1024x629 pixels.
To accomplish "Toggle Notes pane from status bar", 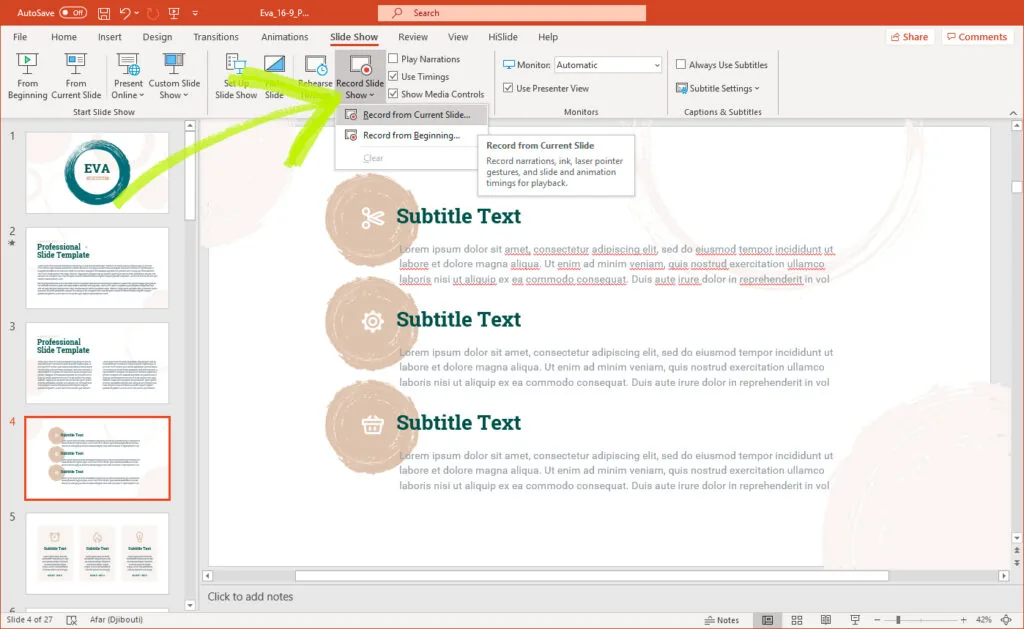I will click(722, 620).
